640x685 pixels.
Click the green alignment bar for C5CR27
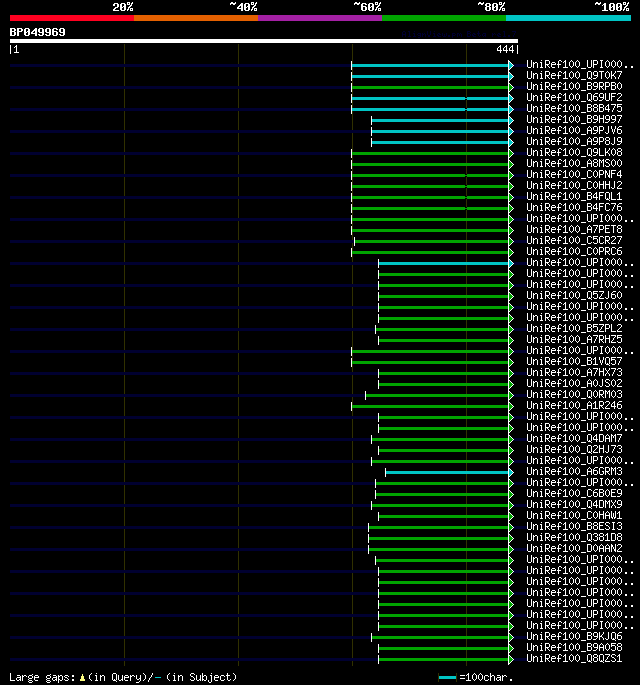tap(432, 241)
